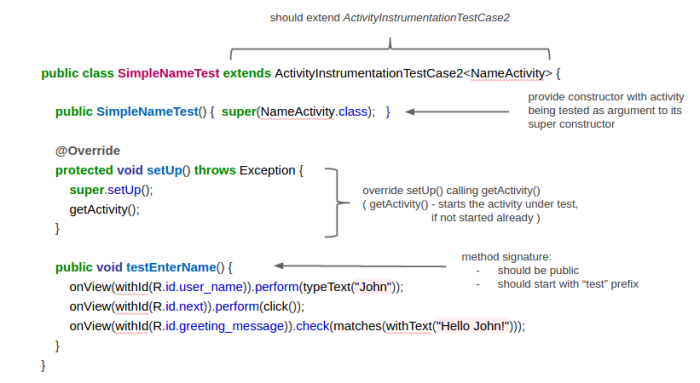Image resolution: width=700 pixels, height=383 pixels.
Task: Click the note line 'super constructor'
Action: (571, 124)
